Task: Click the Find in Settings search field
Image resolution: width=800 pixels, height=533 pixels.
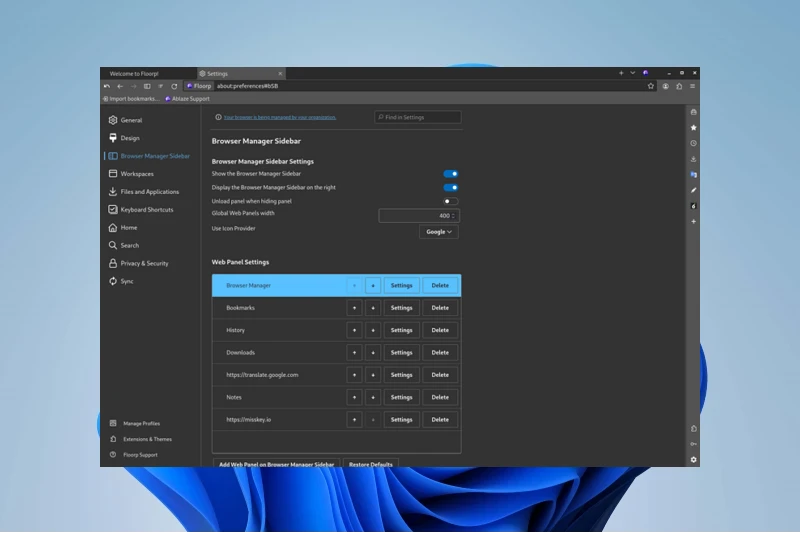Action: (417, 117)
